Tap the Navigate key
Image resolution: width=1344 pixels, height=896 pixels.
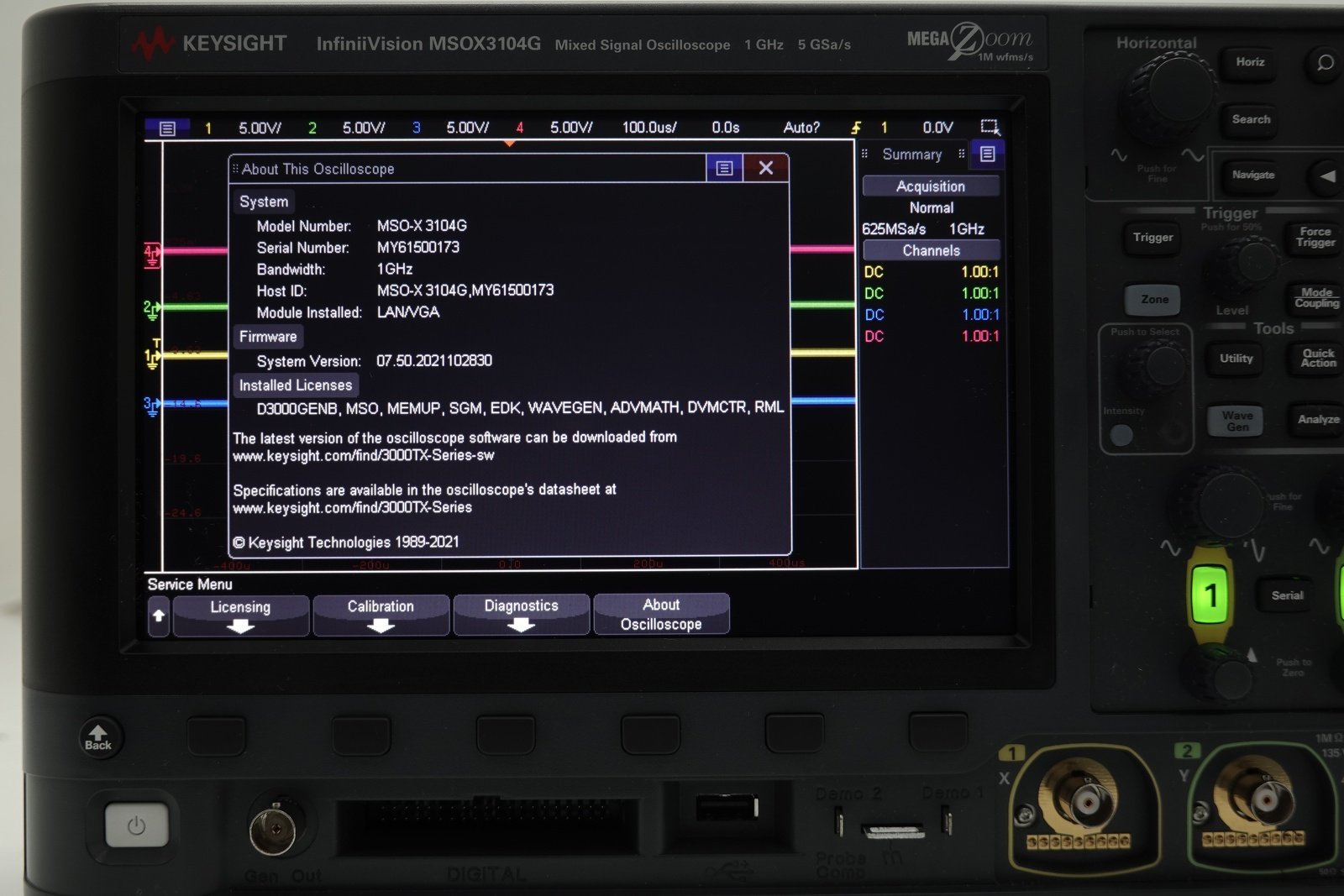pyautogui.click(x=1253, y=176)
